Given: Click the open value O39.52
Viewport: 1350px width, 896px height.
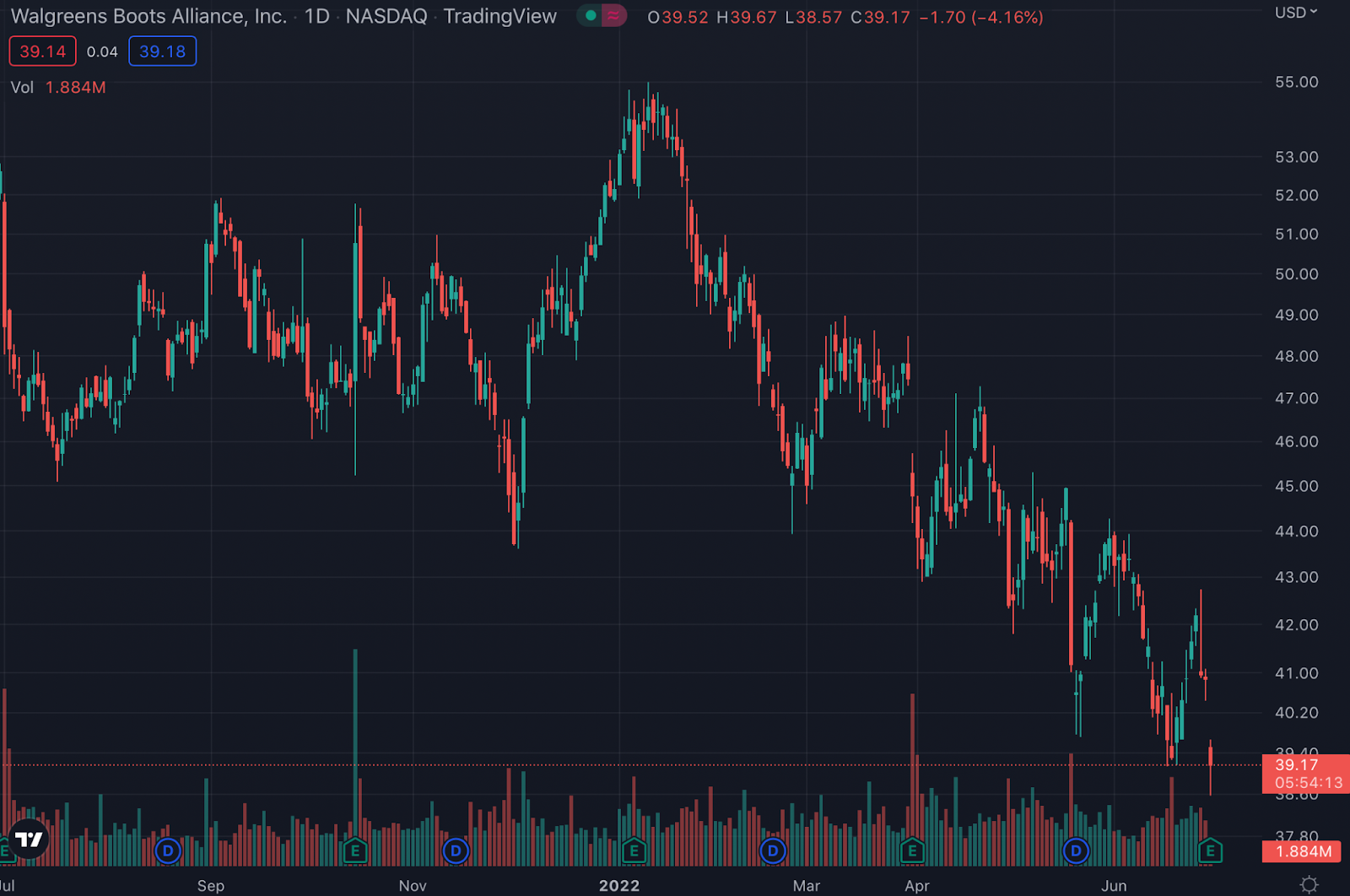Looking at the screenshot, I should click(x=678, y=17).
